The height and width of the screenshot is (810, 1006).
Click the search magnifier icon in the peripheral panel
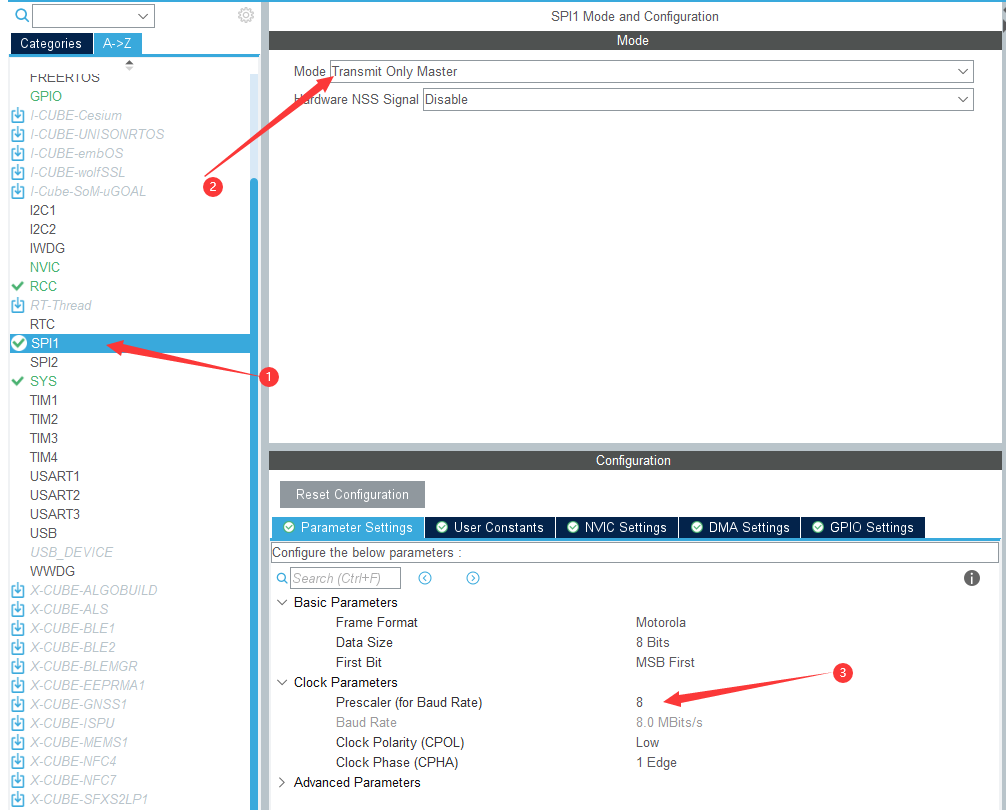click(21, 15)
